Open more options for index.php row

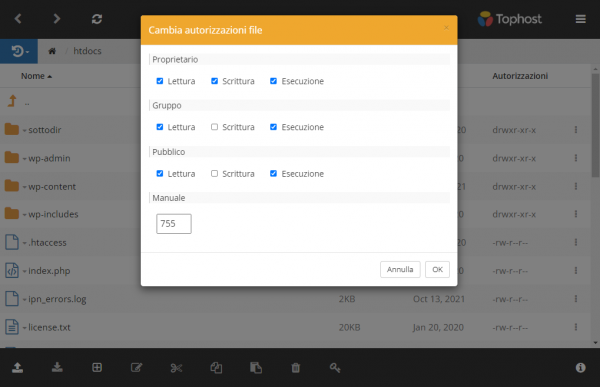[x=576, y=270]
